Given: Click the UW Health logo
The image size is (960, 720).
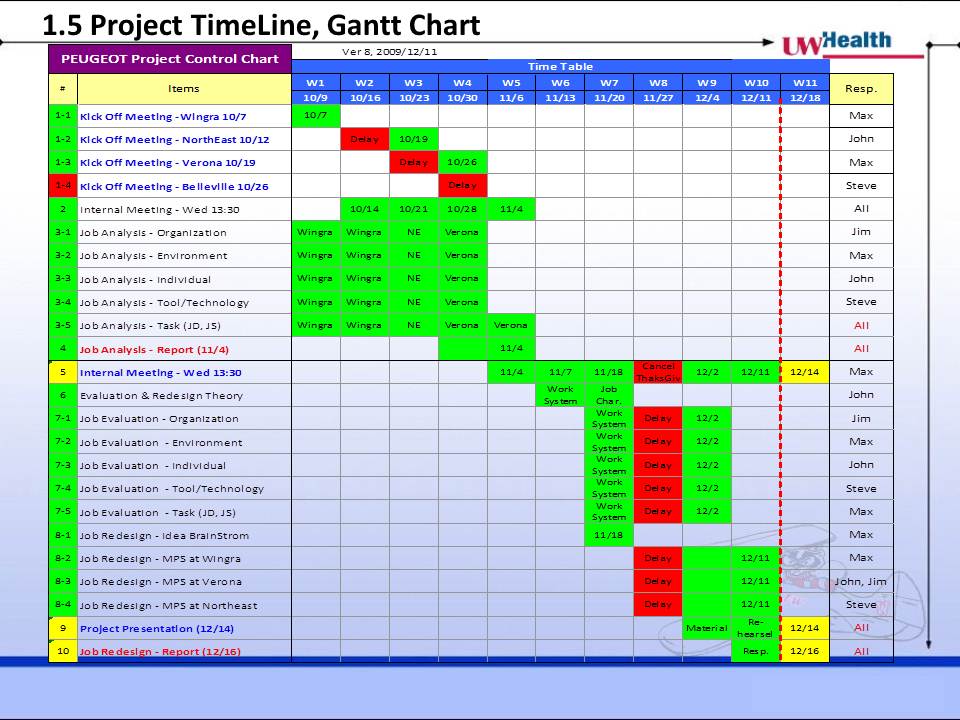Looking at the screenshot, I should 853,44.
